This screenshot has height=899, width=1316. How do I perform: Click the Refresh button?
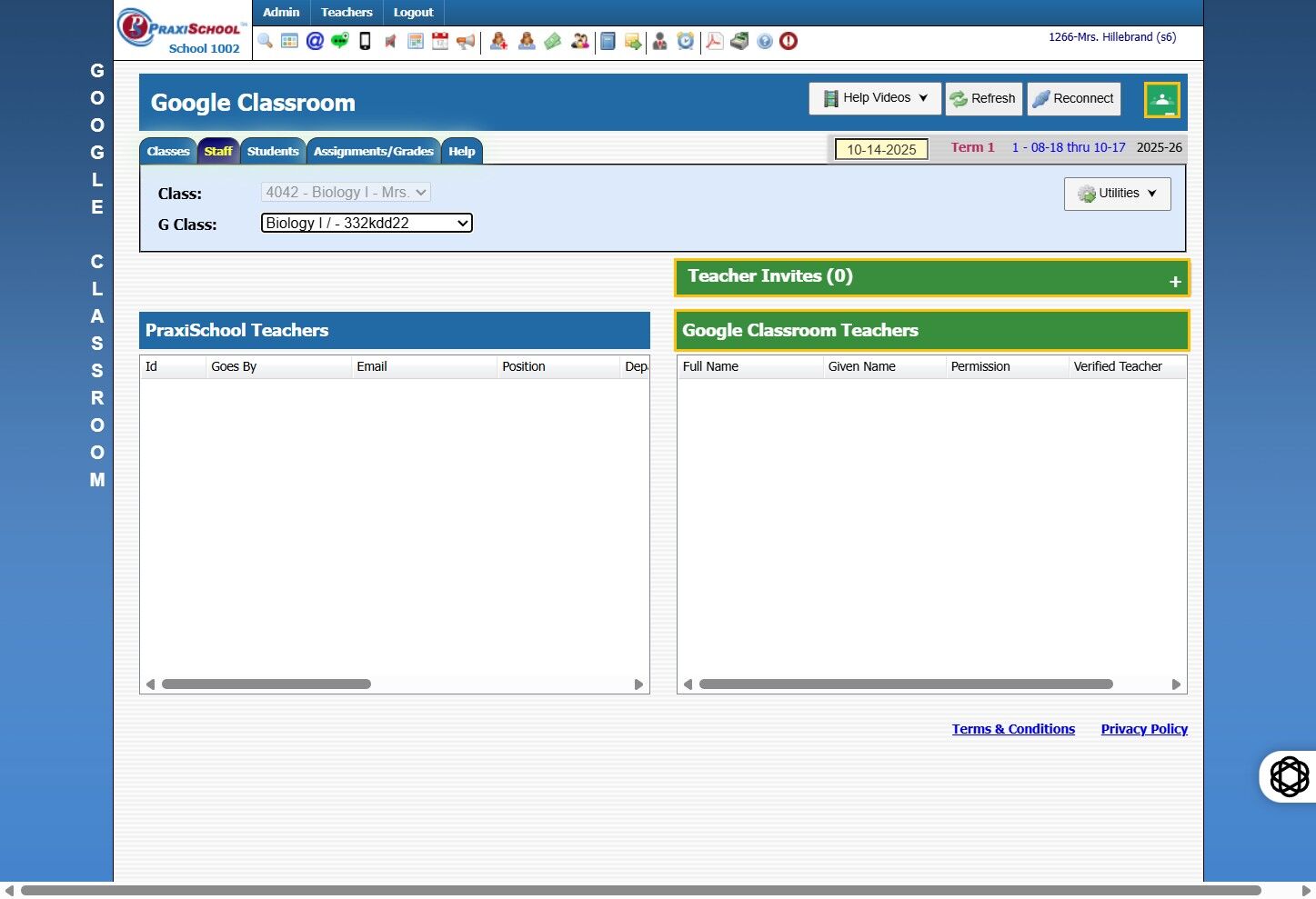tap(984, 98)
